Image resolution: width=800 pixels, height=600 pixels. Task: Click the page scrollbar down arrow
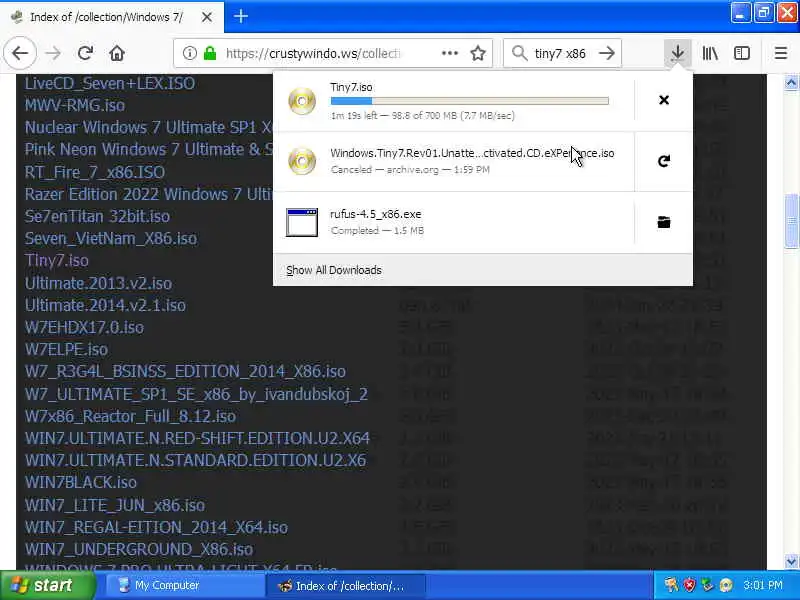click(x=791, y=562)
